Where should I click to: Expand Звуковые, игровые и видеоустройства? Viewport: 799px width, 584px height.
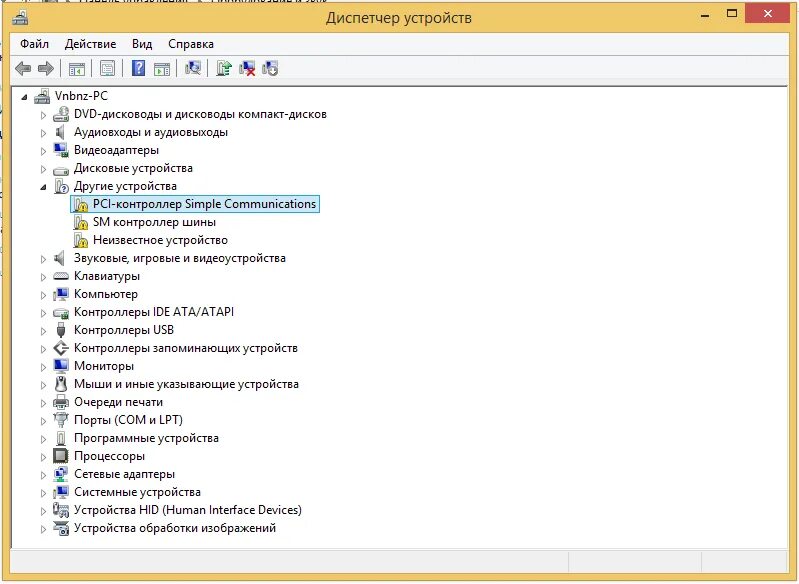pos(43,259)
